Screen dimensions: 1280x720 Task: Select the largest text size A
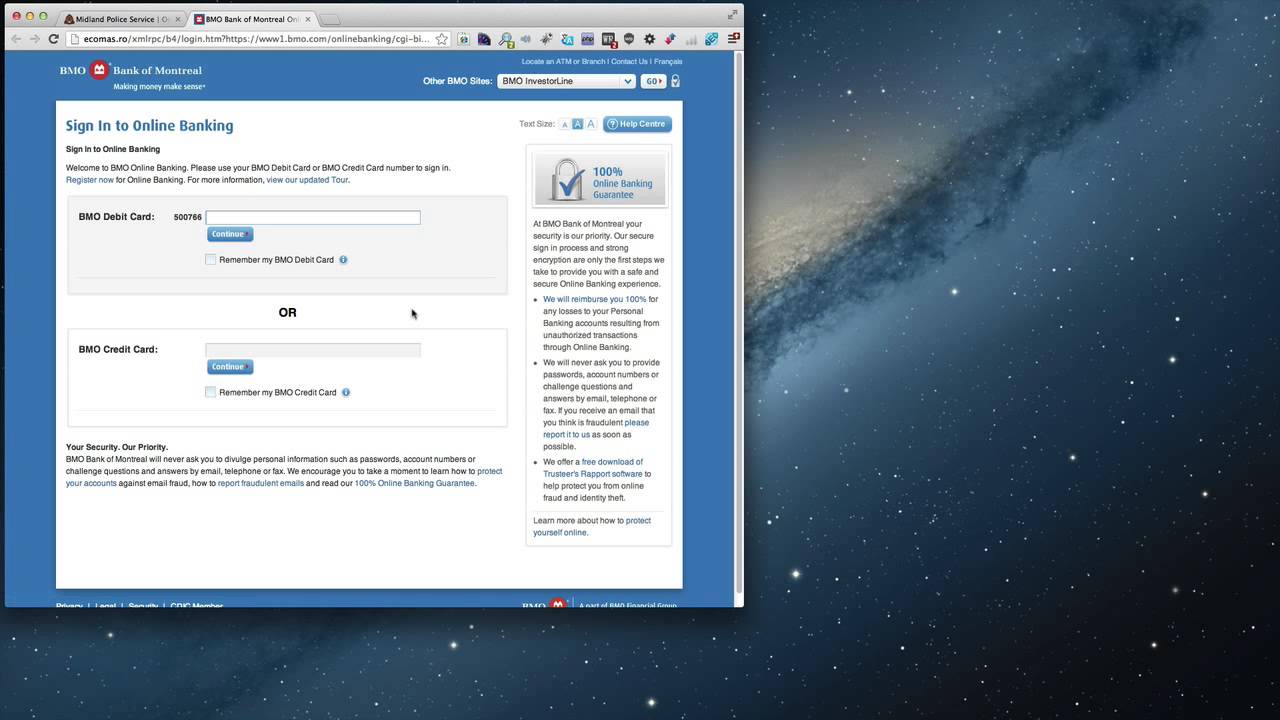tap(591, 124)
